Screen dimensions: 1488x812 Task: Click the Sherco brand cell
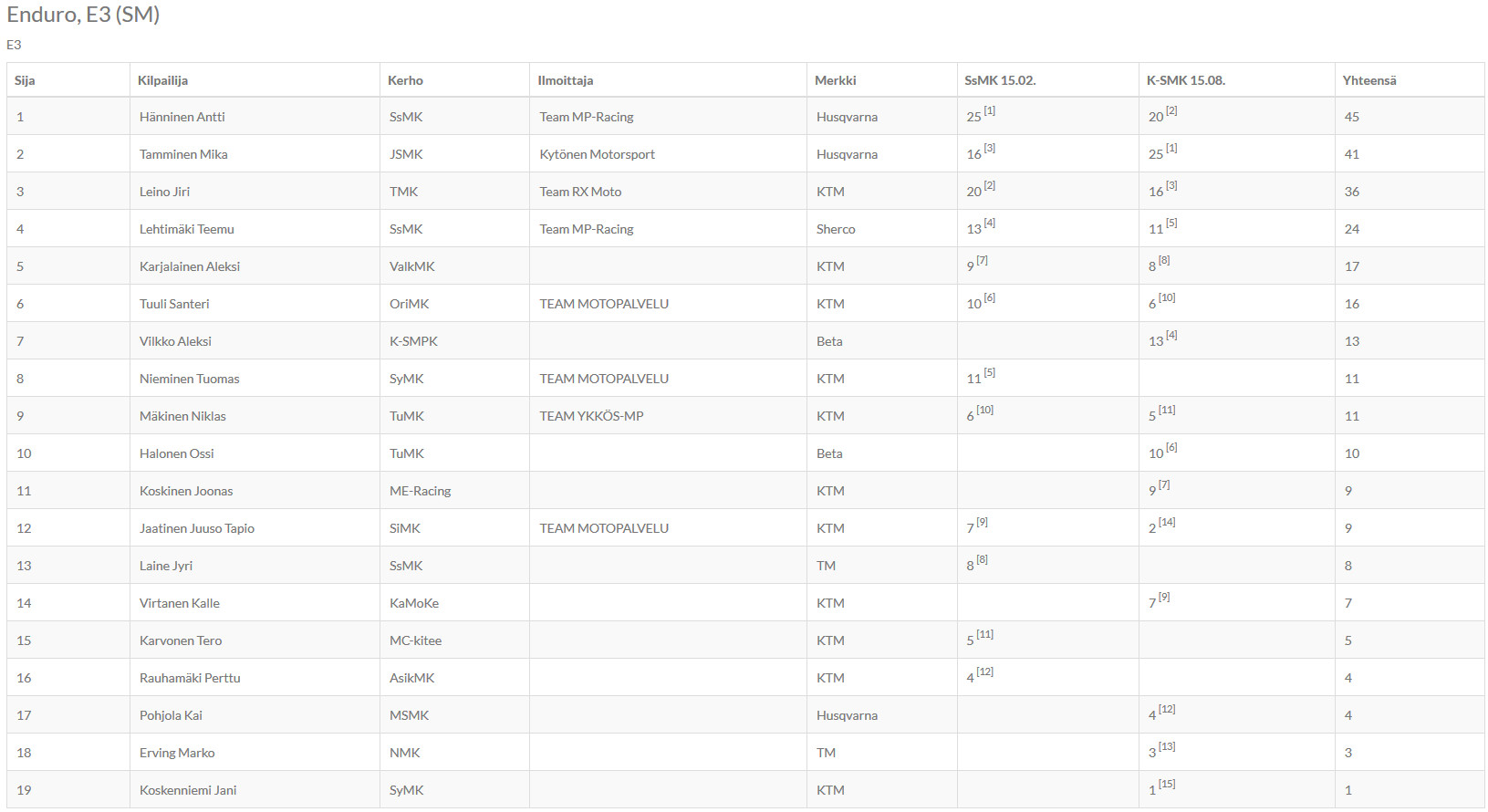pos(836,229)
